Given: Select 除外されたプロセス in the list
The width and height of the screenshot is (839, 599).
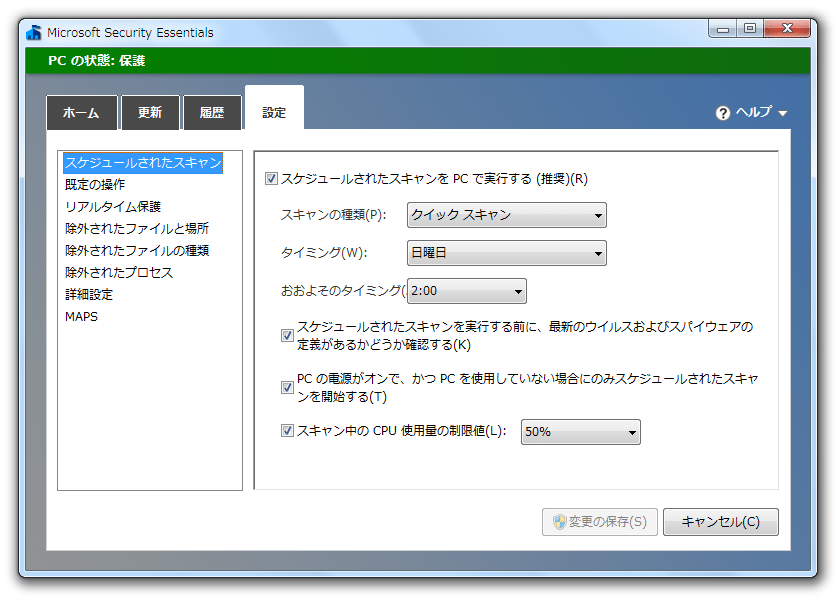Looking at the screenshot, I should tap(119, 272).
